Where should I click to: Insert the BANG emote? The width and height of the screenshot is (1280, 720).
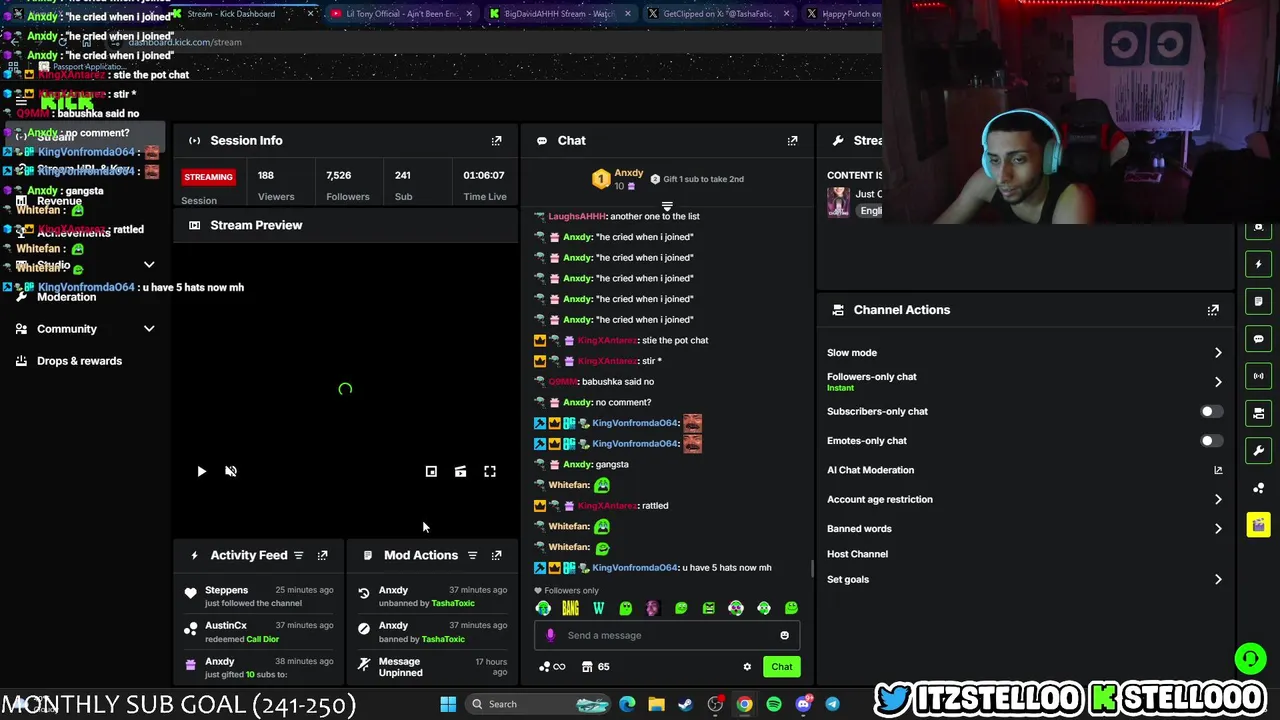(x=570, y=608)
